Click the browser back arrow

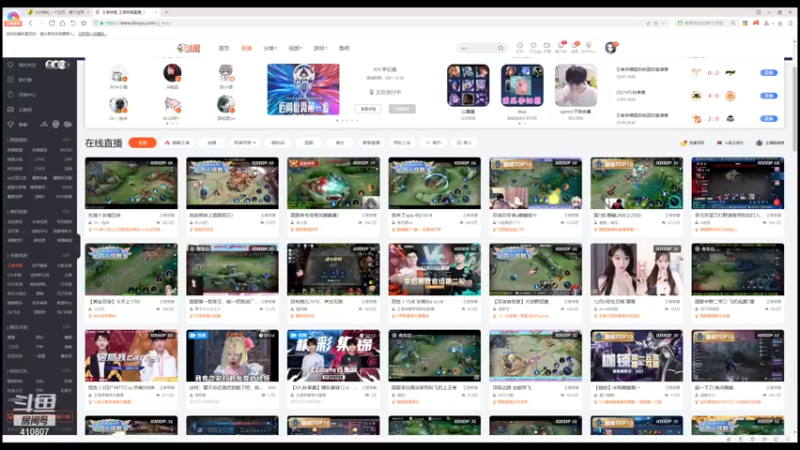[x=31, y=23]
